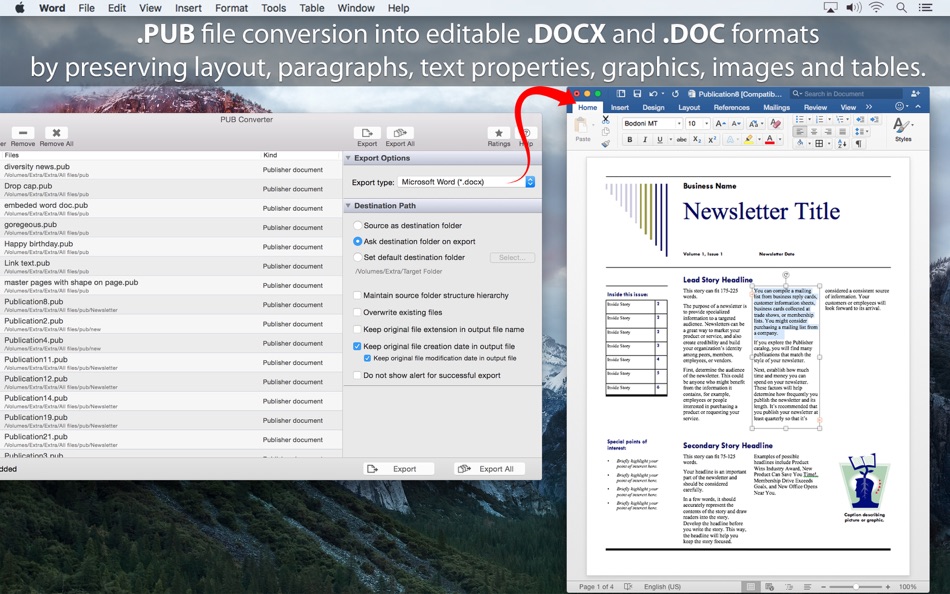
Task: Click the Search in Document field
Action: pos(845,94)
